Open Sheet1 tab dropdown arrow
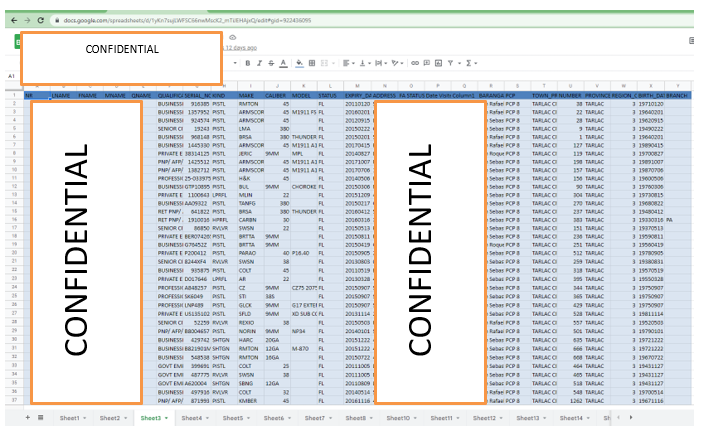This screenshot has height=436, width=724. point(84,418)
